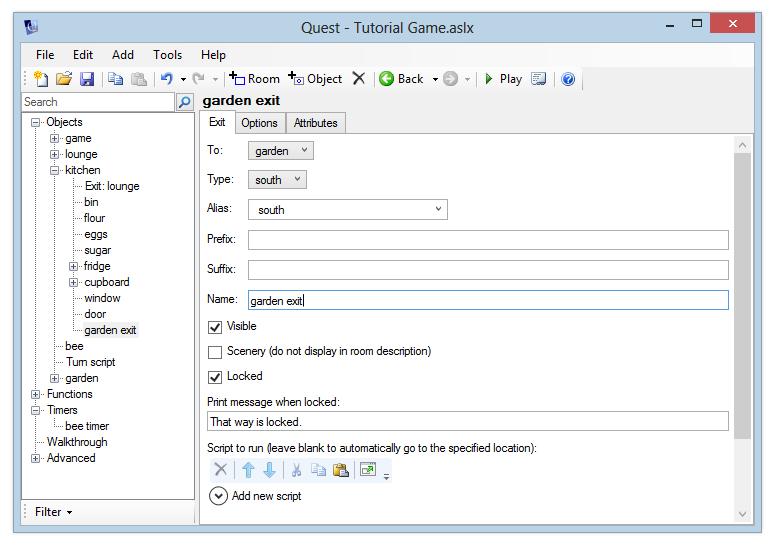The image size is (775, 548).
Task: Open a game file with folder icon
Action: click(x=64, y=79)
